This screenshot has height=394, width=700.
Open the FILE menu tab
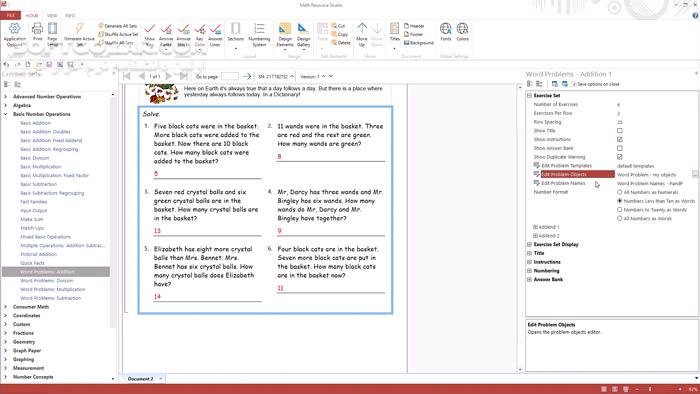10,15
